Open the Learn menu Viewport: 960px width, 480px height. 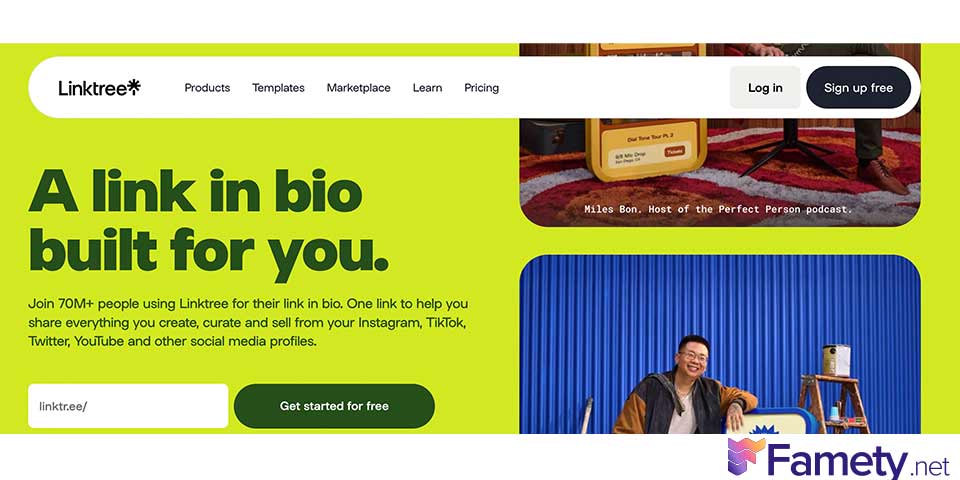(427, 88)
